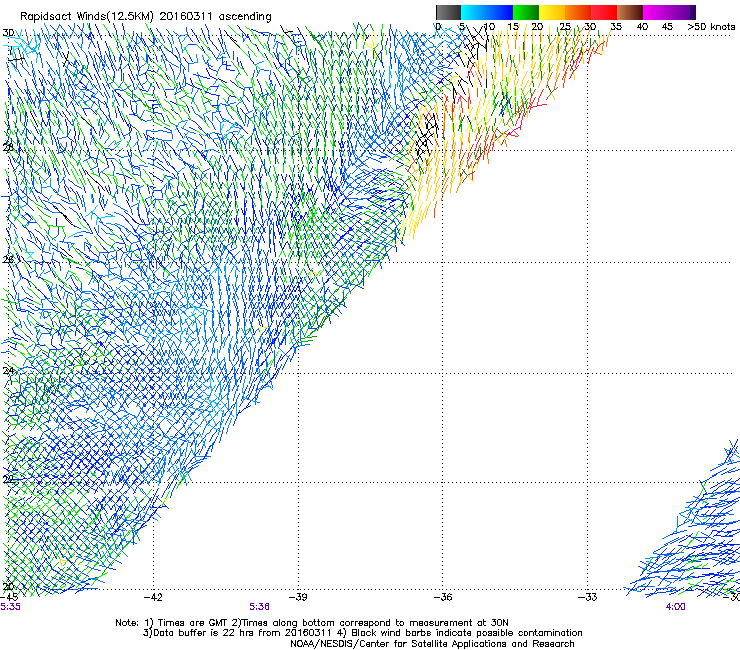Image resolution: width=740 pixels, height=650 pixels.
Task: Click the '20' legend scale label
Action: [x=537, y=26]
